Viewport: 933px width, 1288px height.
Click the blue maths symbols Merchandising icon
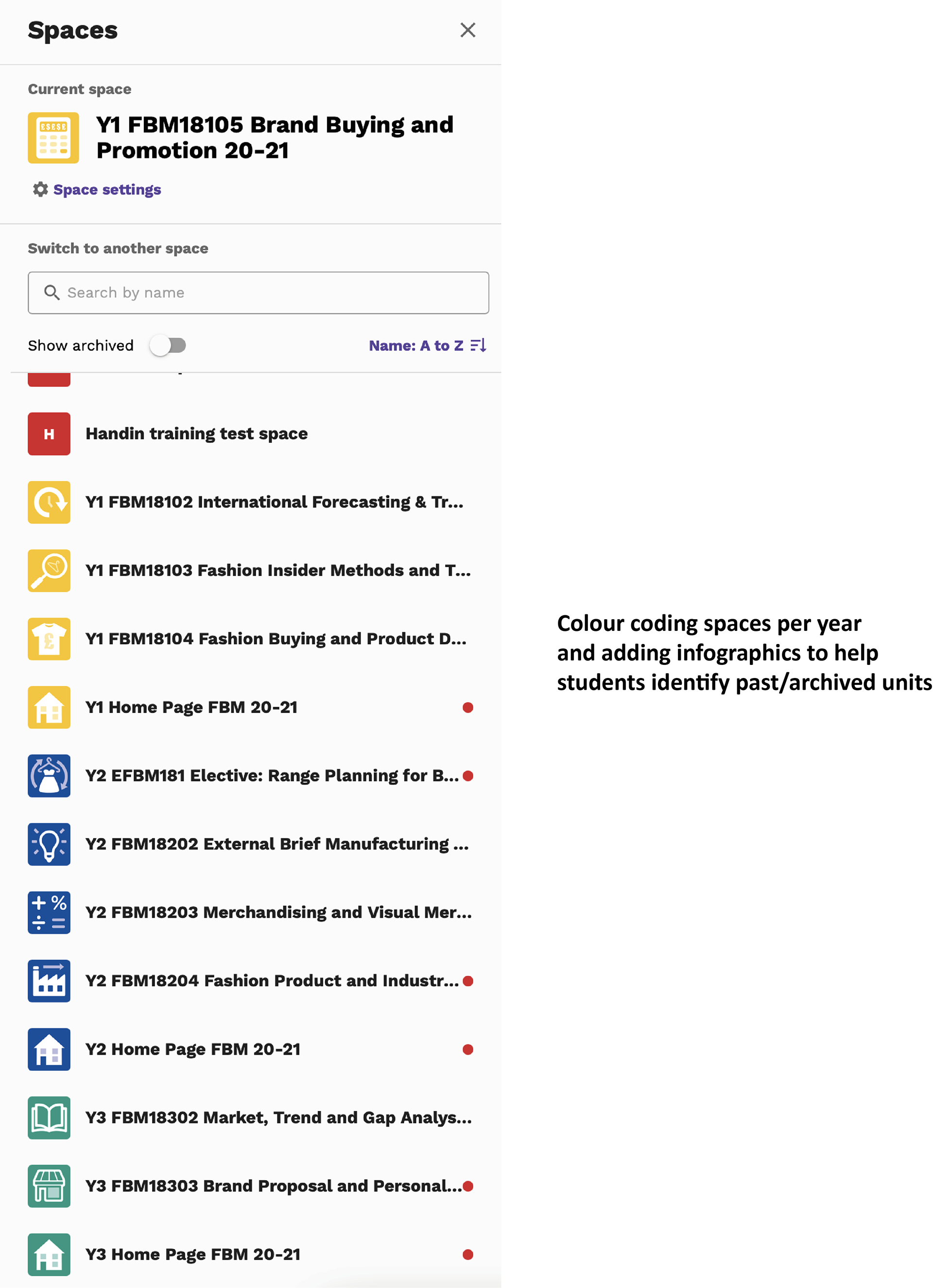(49, 913)
